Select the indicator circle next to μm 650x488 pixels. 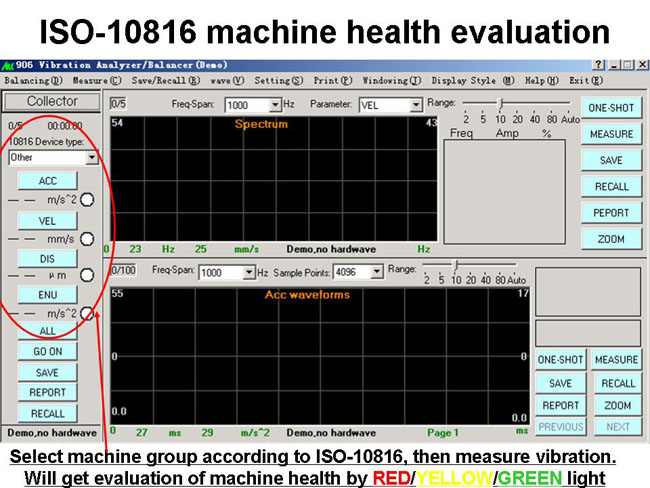pyautogui.click(x=87, y=275)
